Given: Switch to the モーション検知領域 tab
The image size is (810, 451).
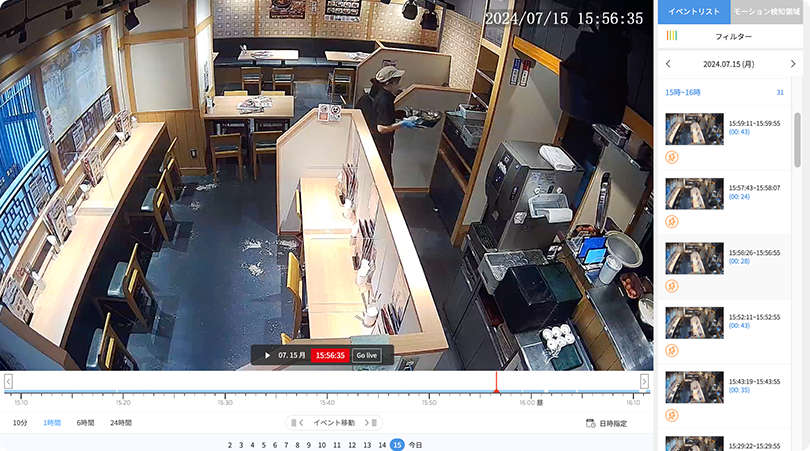Looking at the screenshot, I should pos(769,11).
